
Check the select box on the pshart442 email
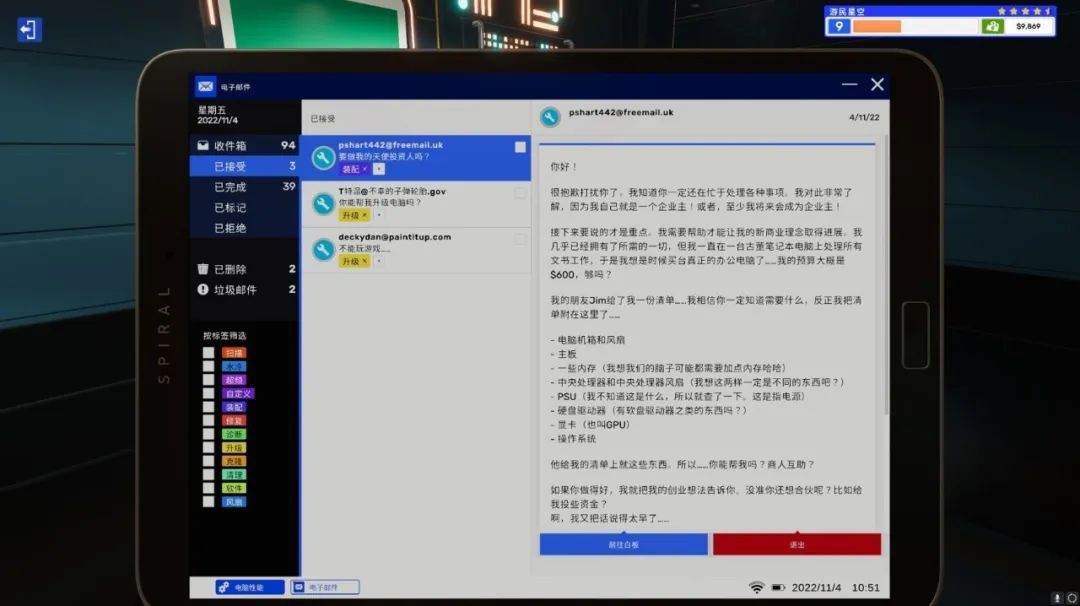(x=520, y=147)
